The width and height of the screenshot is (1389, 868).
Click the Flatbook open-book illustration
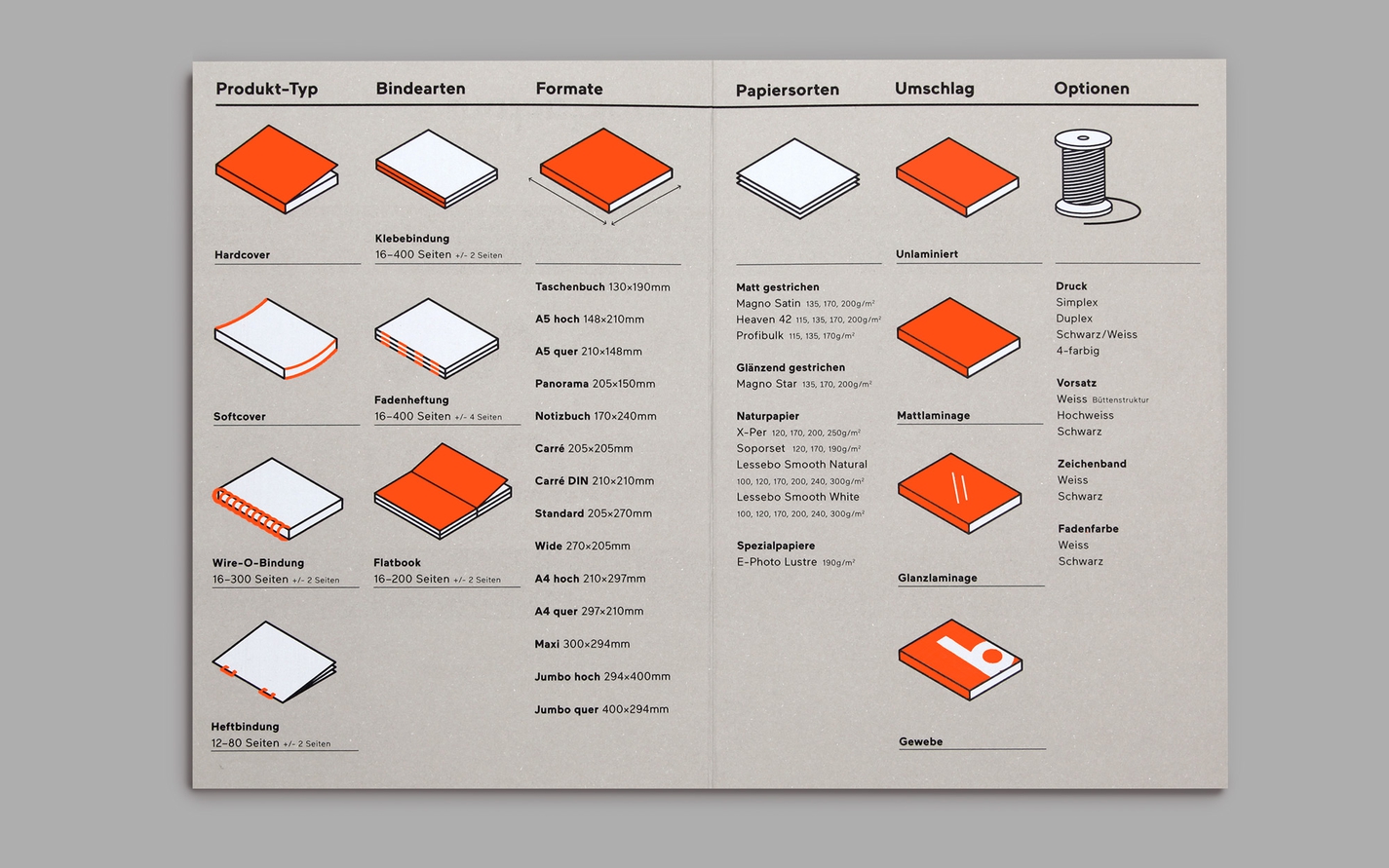point(443,491)
